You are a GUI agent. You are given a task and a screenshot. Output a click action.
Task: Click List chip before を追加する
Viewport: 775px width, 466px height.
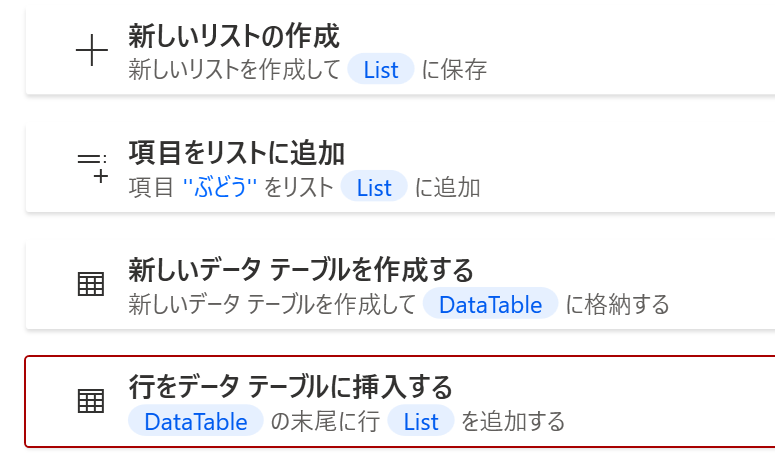click(421, 421)
